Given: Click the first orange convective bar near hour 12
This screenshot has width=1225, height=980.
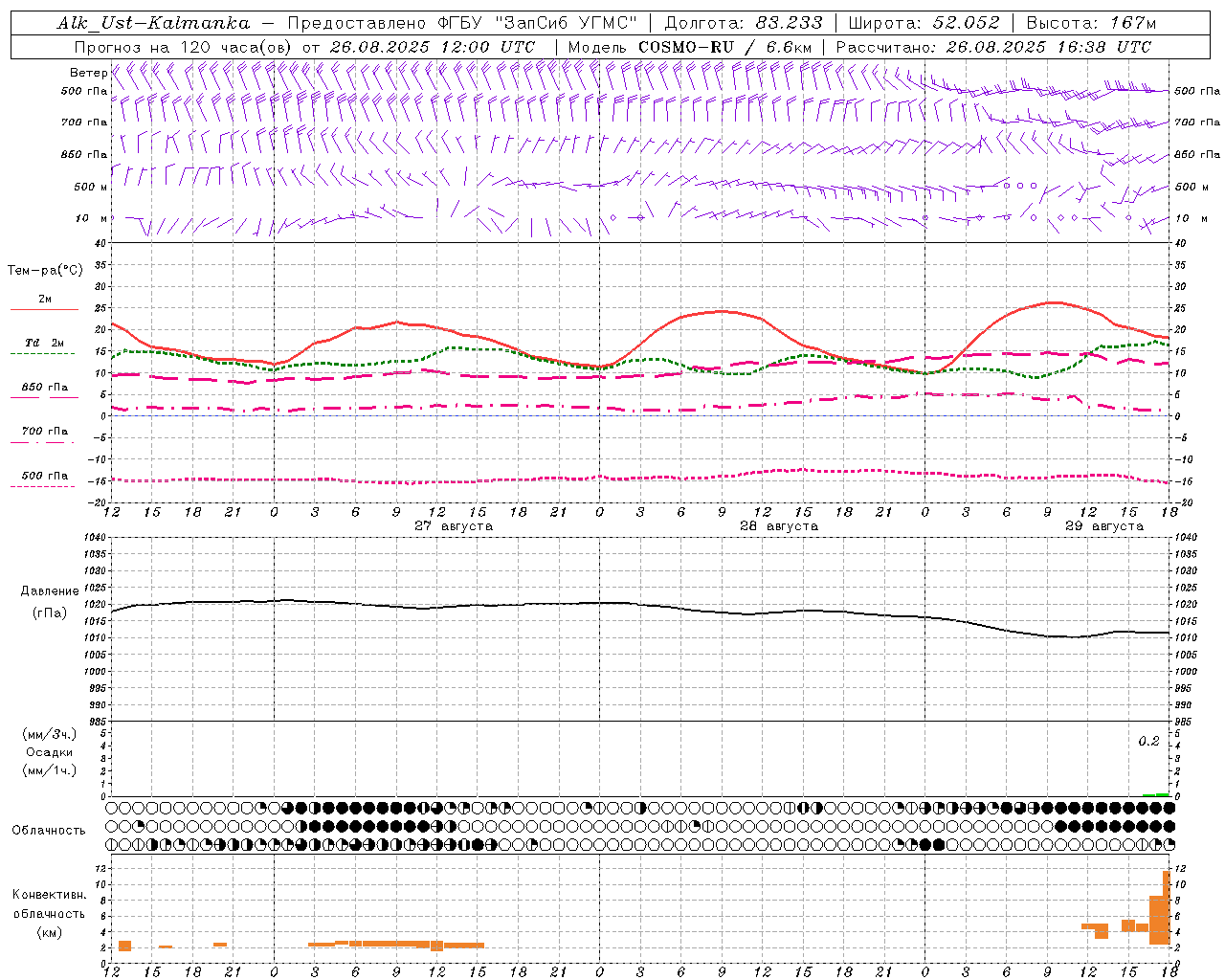Looking at the screenshot, I should 124,946.
